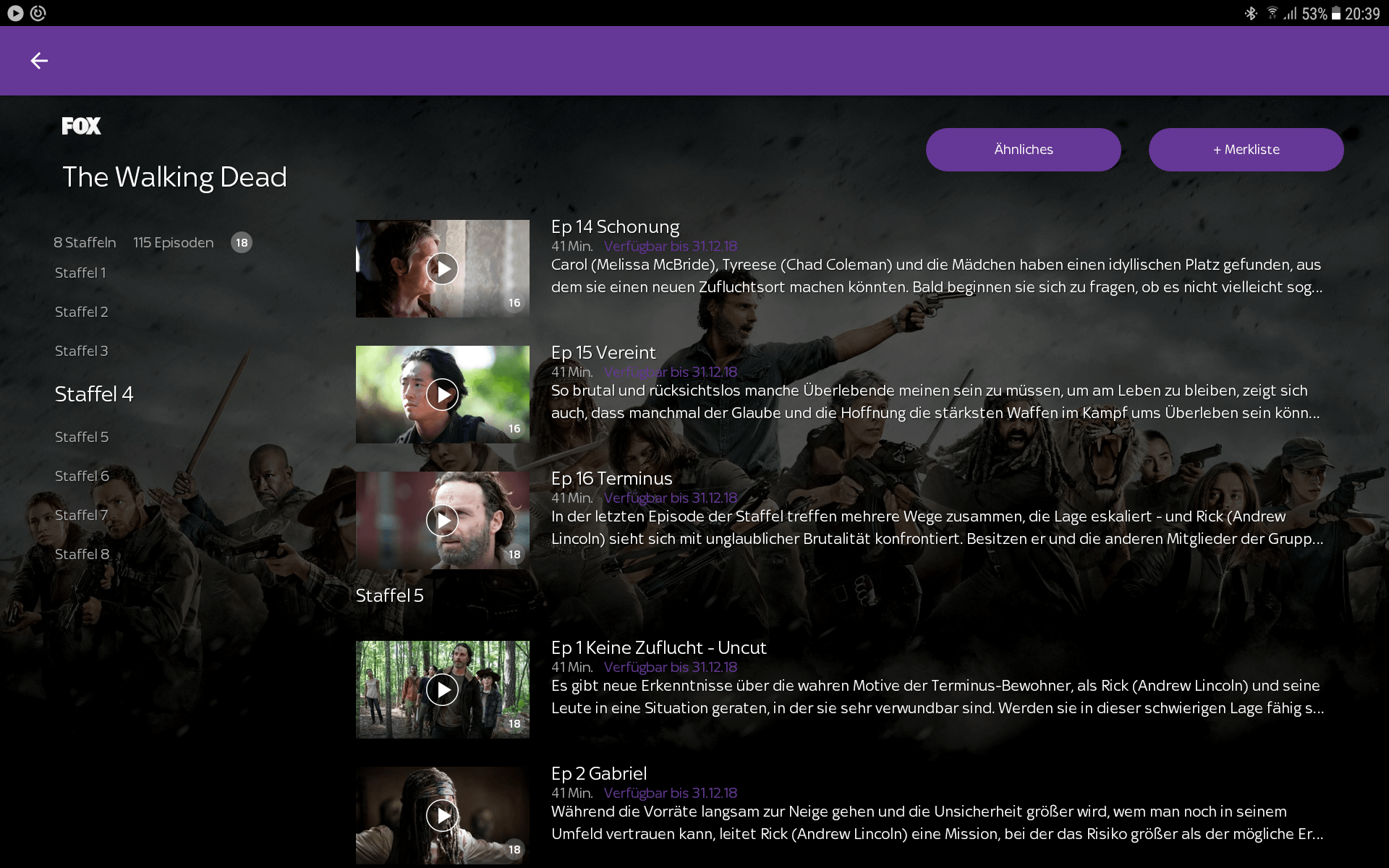
Task: Tap the mobile signal strength icon
Action: tap(1290, 13)
